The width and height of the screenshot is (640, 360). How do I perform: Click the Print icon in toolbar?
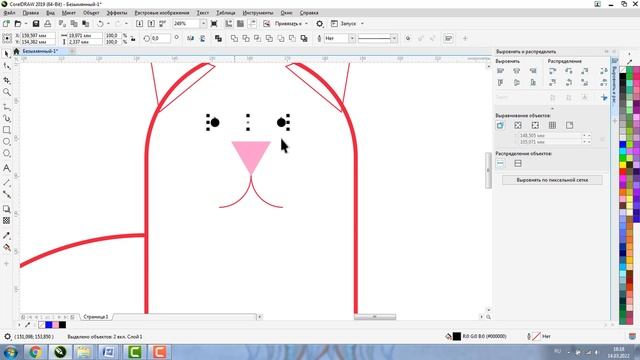click(x=48, y=24)
